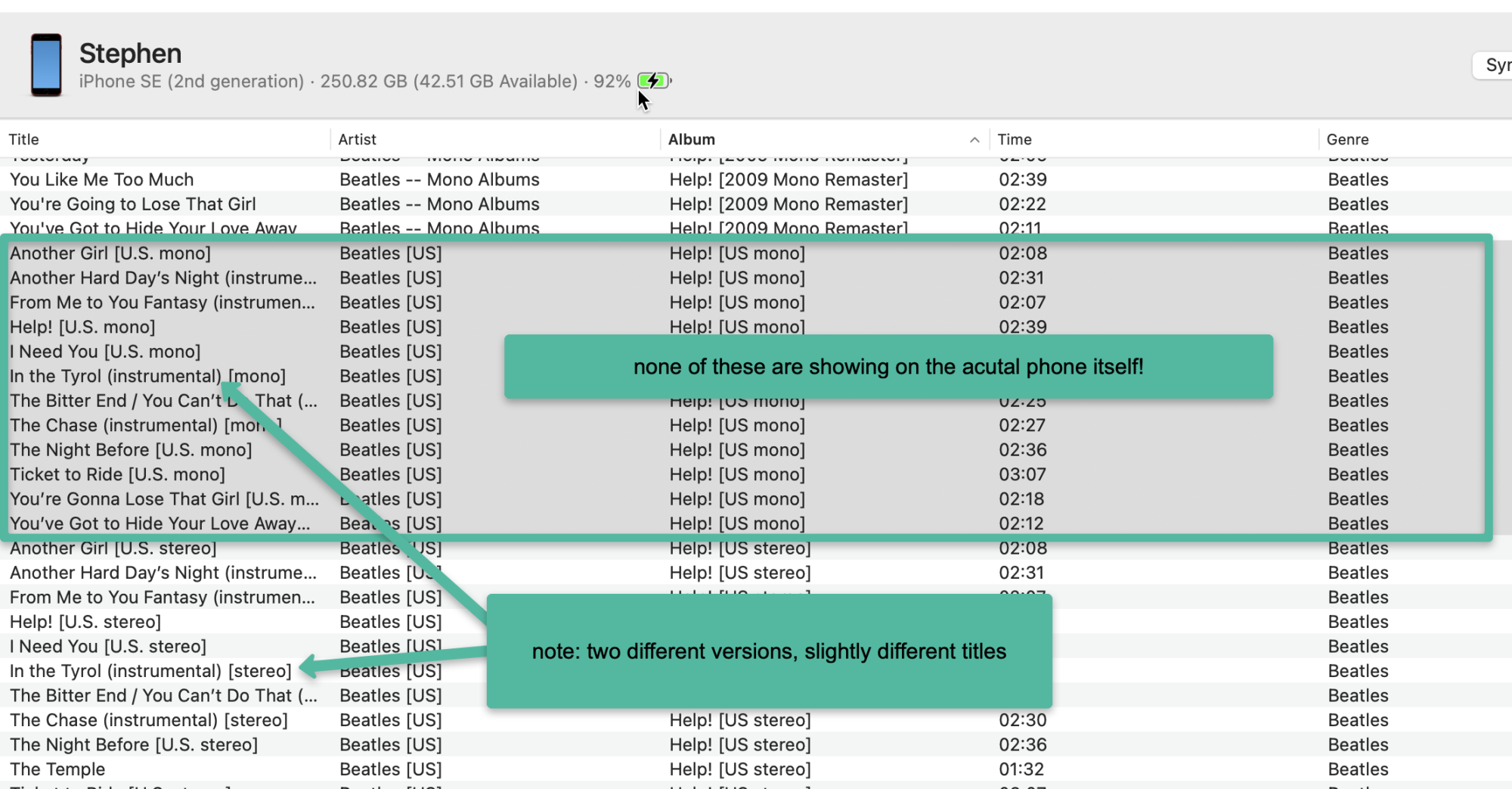This screenshot has width=1512, height=789.
Task: Select From Me to You Fantasy in the US mono album
Action: pos(162,303)
